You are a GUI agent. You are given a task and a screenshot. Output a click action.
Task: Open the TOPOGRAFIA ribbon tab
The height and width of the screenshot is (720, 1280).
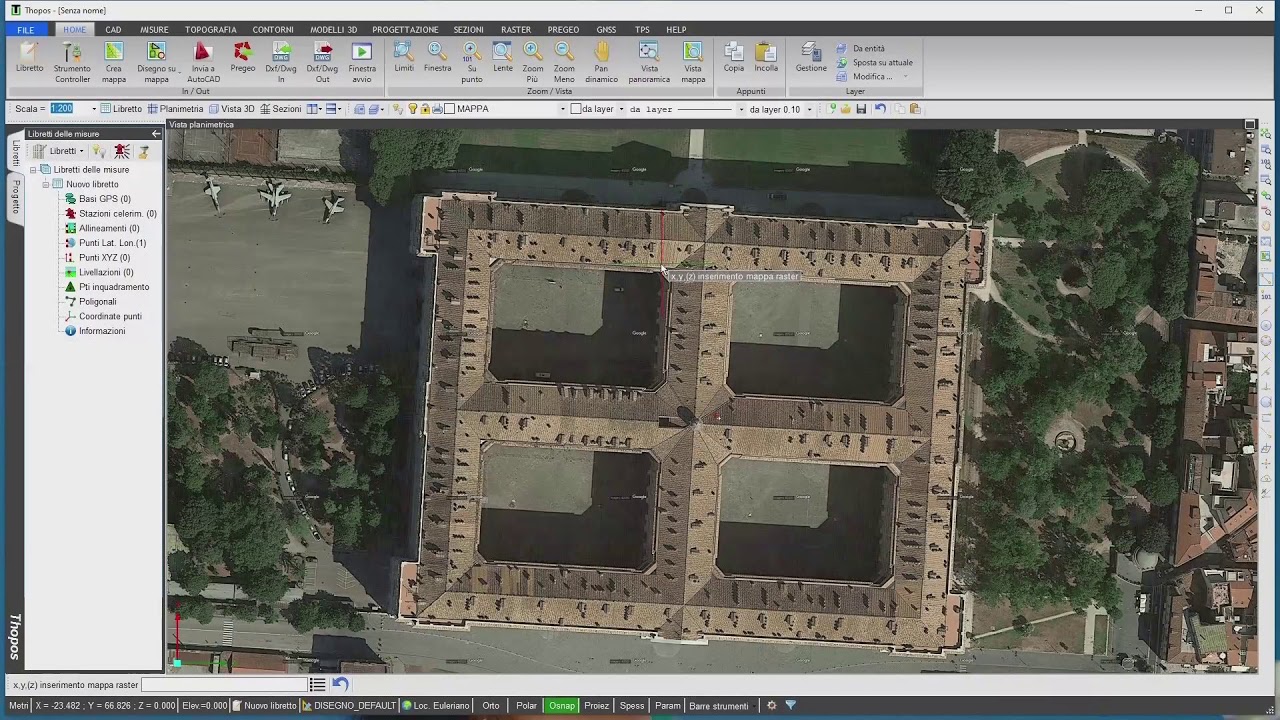(x=211, y=30)
